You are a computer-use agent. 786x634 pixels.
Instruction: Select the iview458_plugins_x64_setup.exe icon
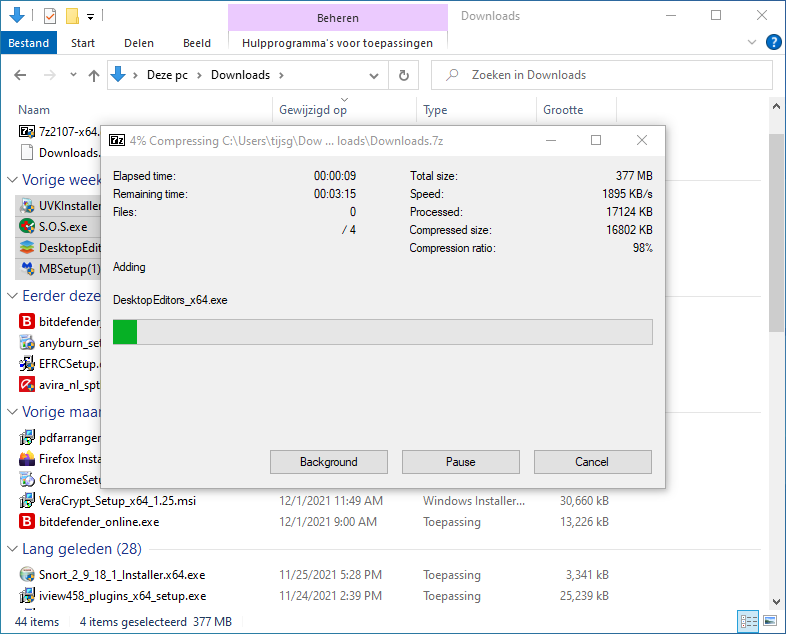point(27,595)
